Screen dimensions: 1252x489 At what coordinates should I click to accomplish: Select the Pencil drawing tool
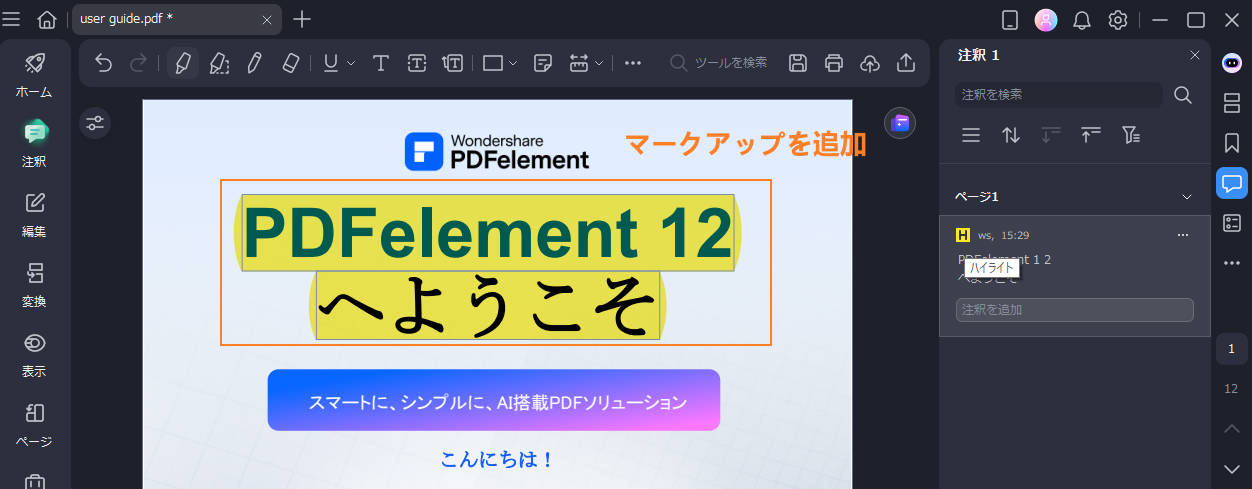(x=254, y=63)
